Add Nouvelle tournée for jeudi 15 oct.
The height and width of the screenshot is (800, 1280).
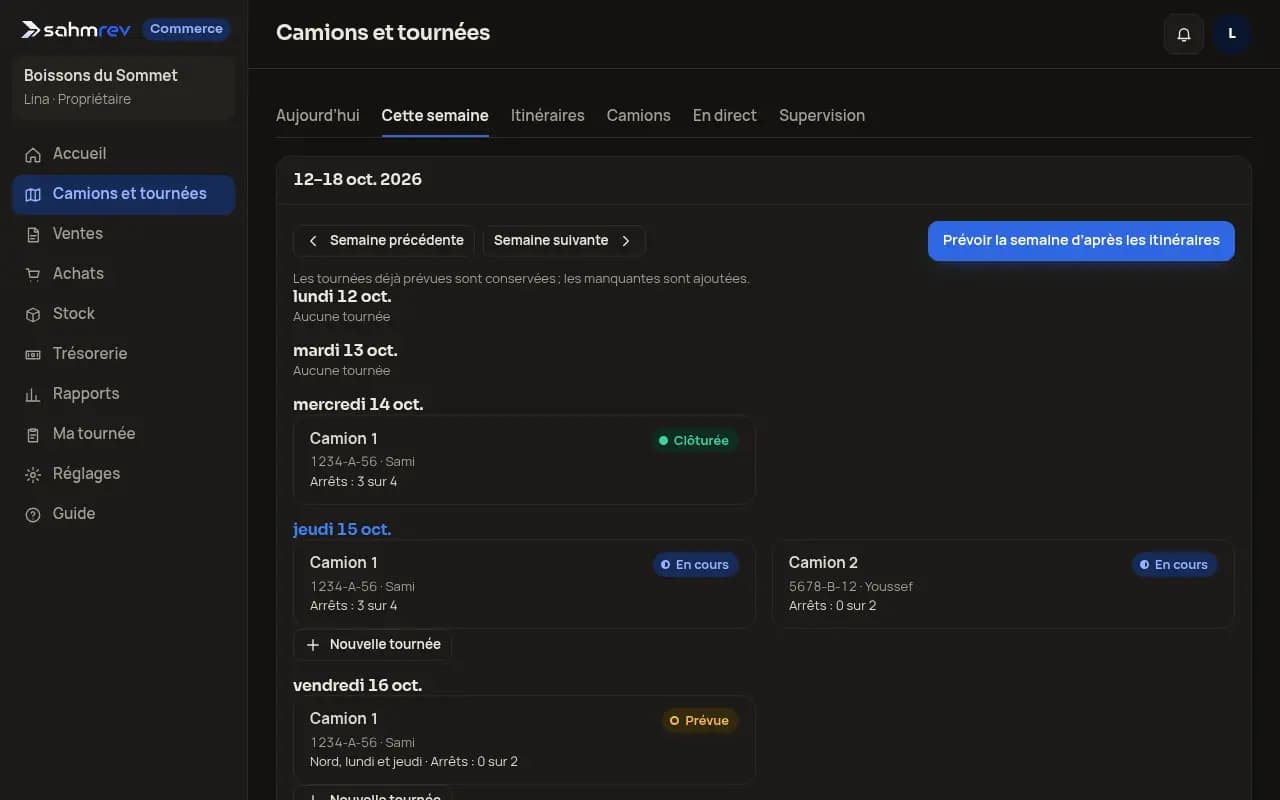tap(373, 645)
